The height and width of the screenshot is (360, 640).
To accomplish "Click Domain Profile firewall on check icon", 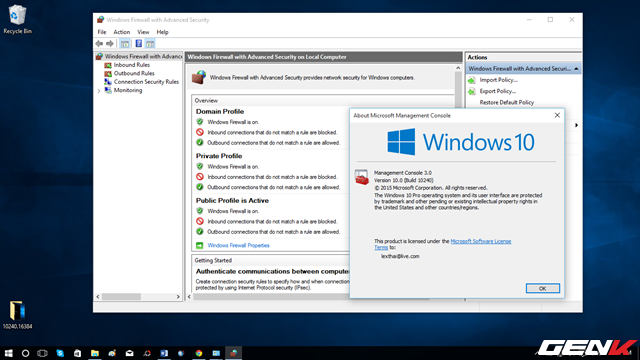I will pyautogui.click(x=200, y=122).
